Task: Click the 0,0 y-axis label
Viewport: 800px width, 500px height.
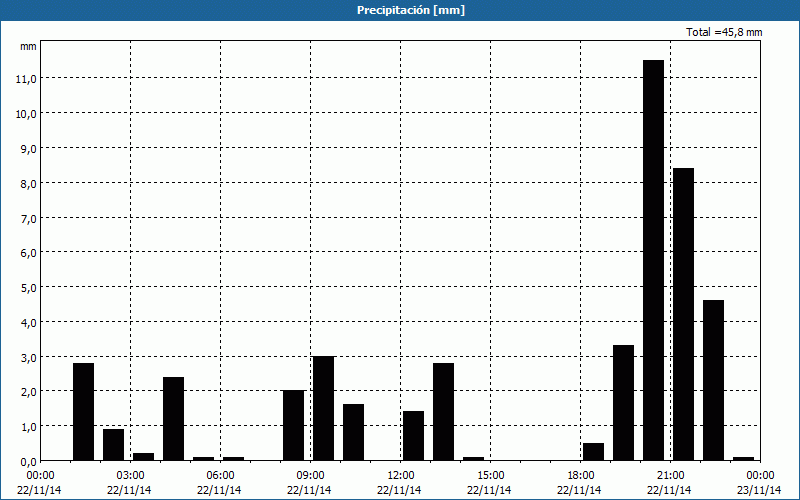Action: 28,462
